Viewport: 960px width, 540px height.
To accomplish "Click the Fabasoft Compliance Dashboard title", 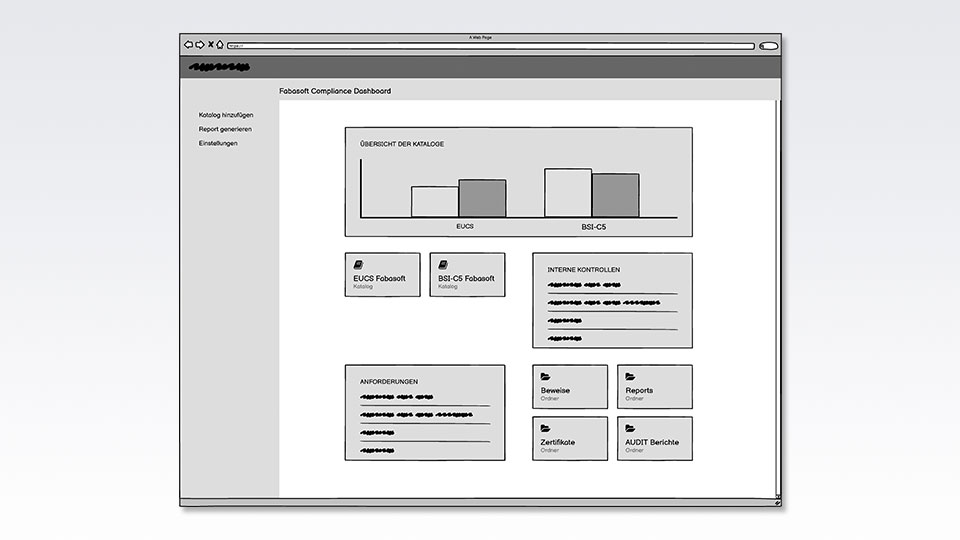I will click(x=335, y=91).
